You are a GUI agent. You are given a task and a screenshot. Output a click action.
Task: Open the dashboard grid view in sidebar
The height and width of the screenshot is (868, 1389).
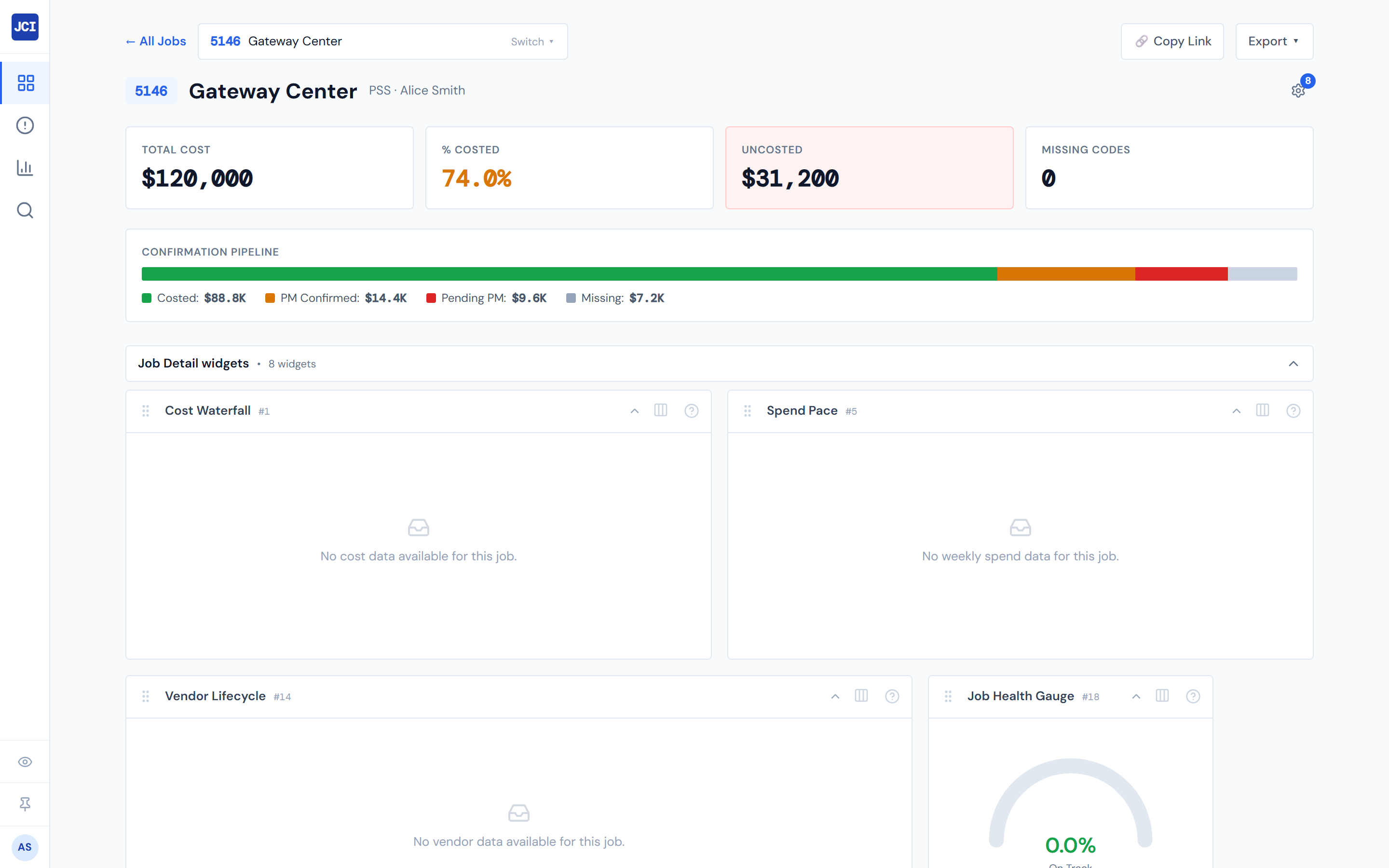25,82
